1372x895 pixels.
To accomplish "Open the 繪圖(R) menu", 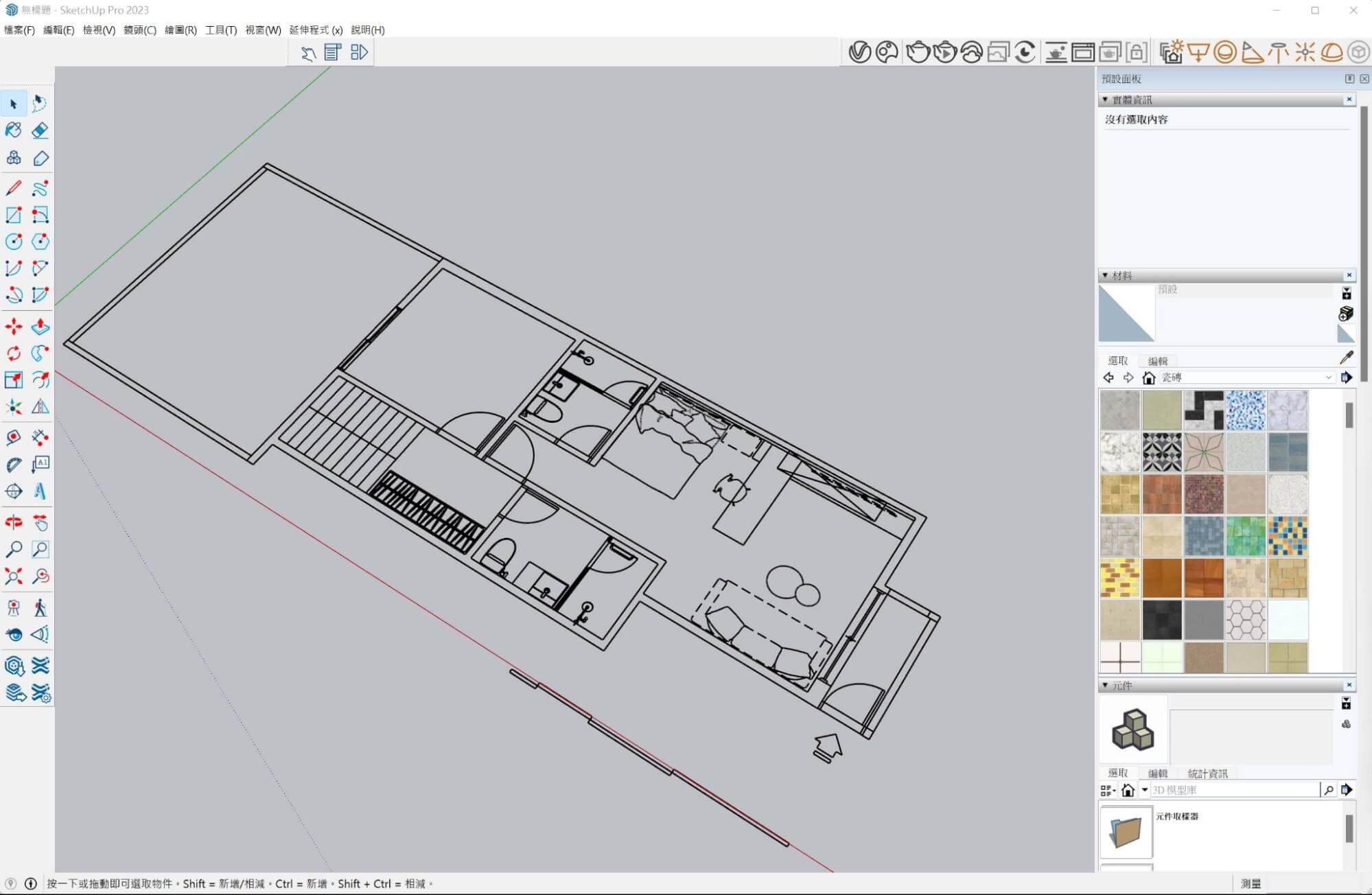I will point(181,30).
